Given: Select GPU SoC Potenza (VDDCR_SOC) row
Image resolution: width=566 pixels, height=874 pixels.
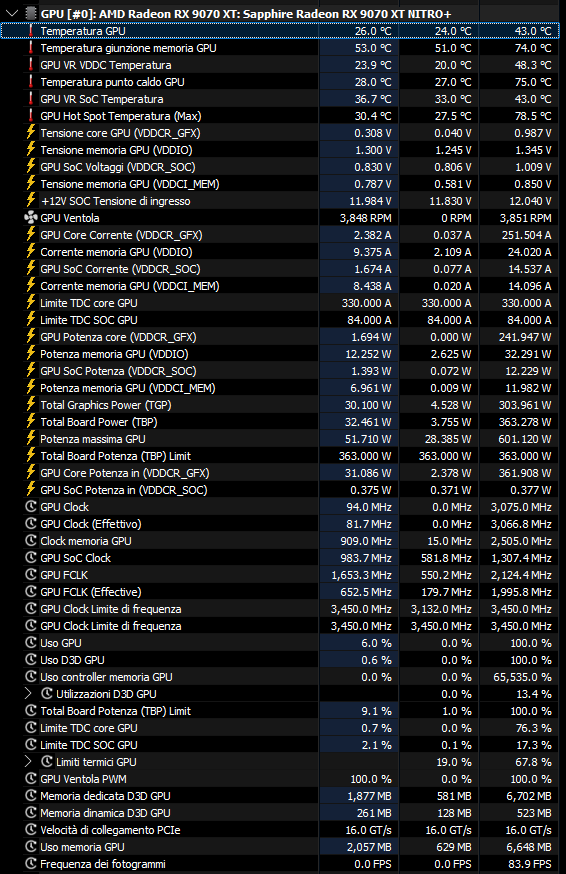Looking at the screenshot, I should [x=280, y=371].
